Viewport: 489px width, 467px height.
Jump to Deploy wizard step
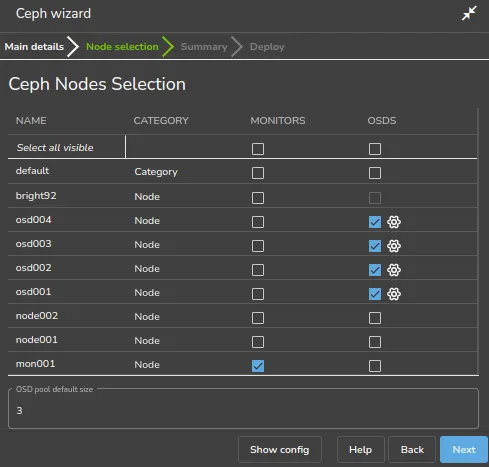(267, 47)
